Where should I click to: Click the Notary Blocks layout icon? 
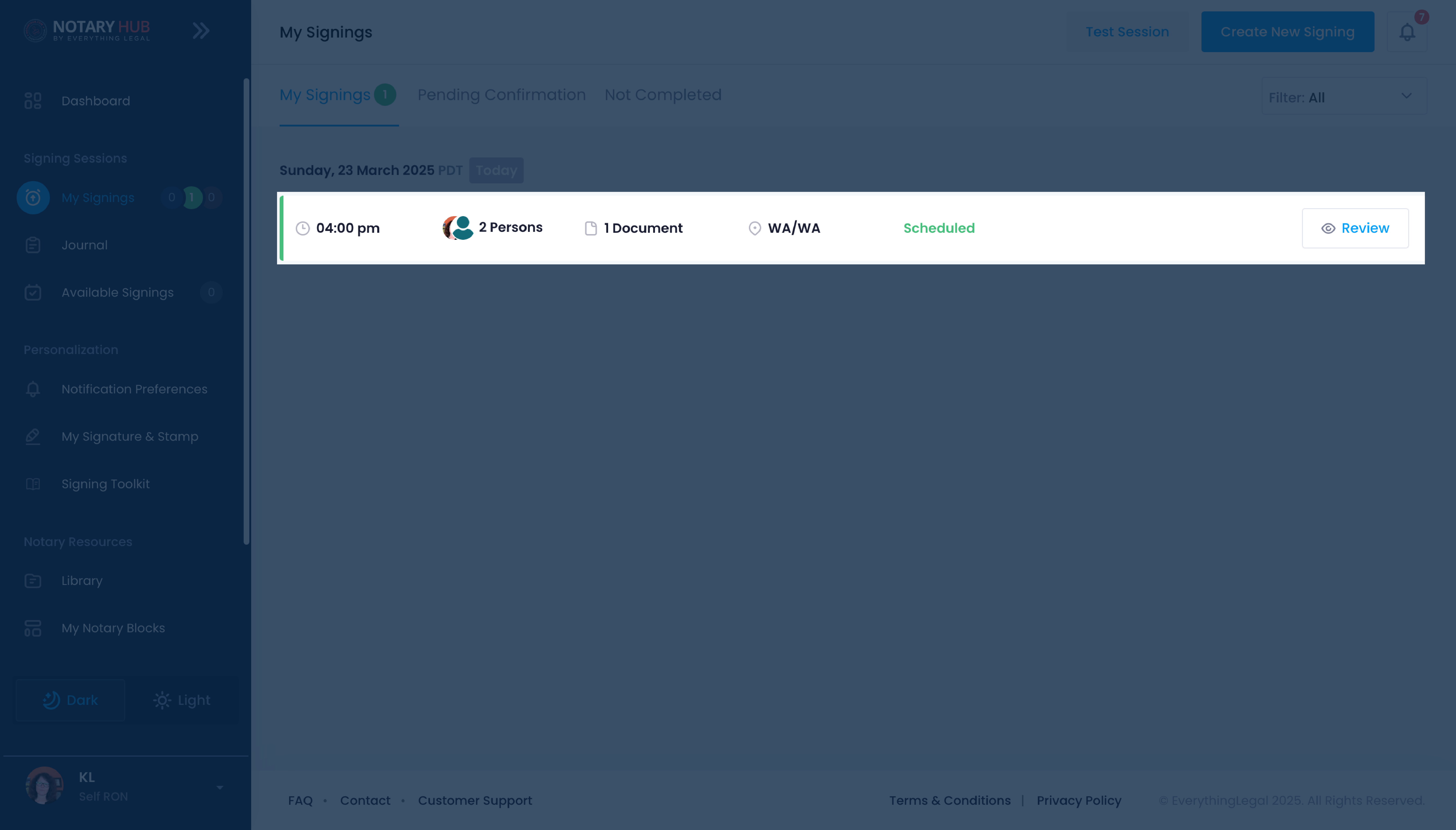coord(33,628)
